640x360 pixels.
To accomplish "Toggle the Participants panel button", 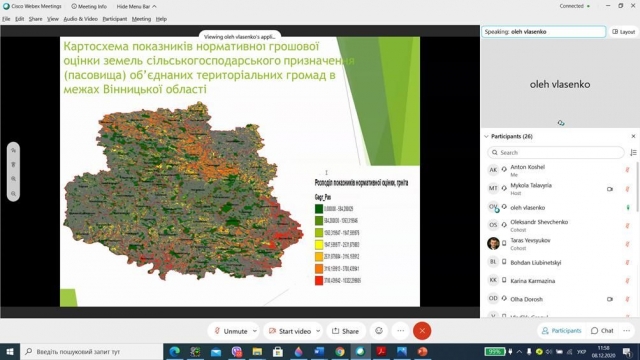I will click(561, 331).
